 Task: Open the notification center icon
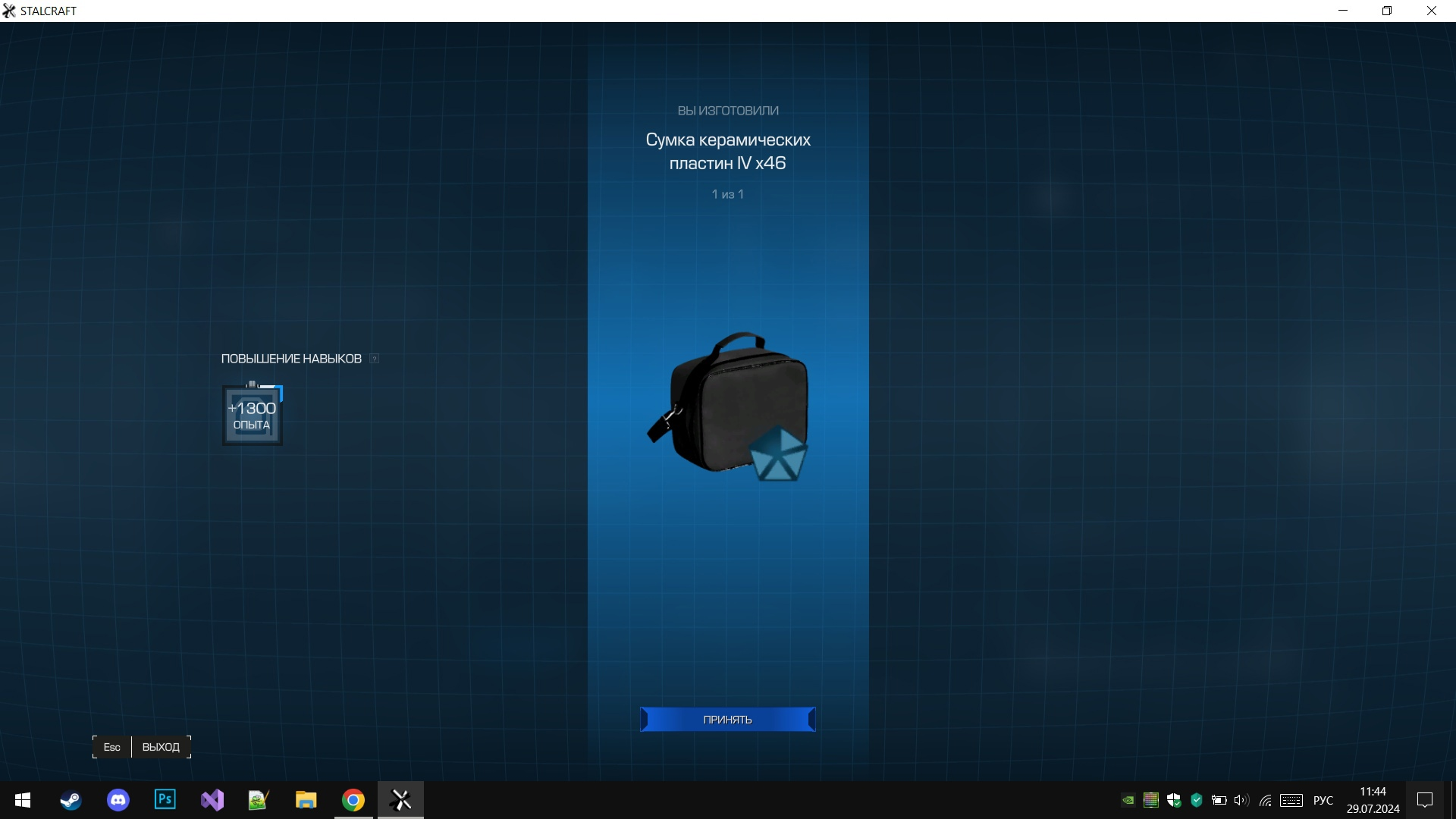click(1425, 800)
